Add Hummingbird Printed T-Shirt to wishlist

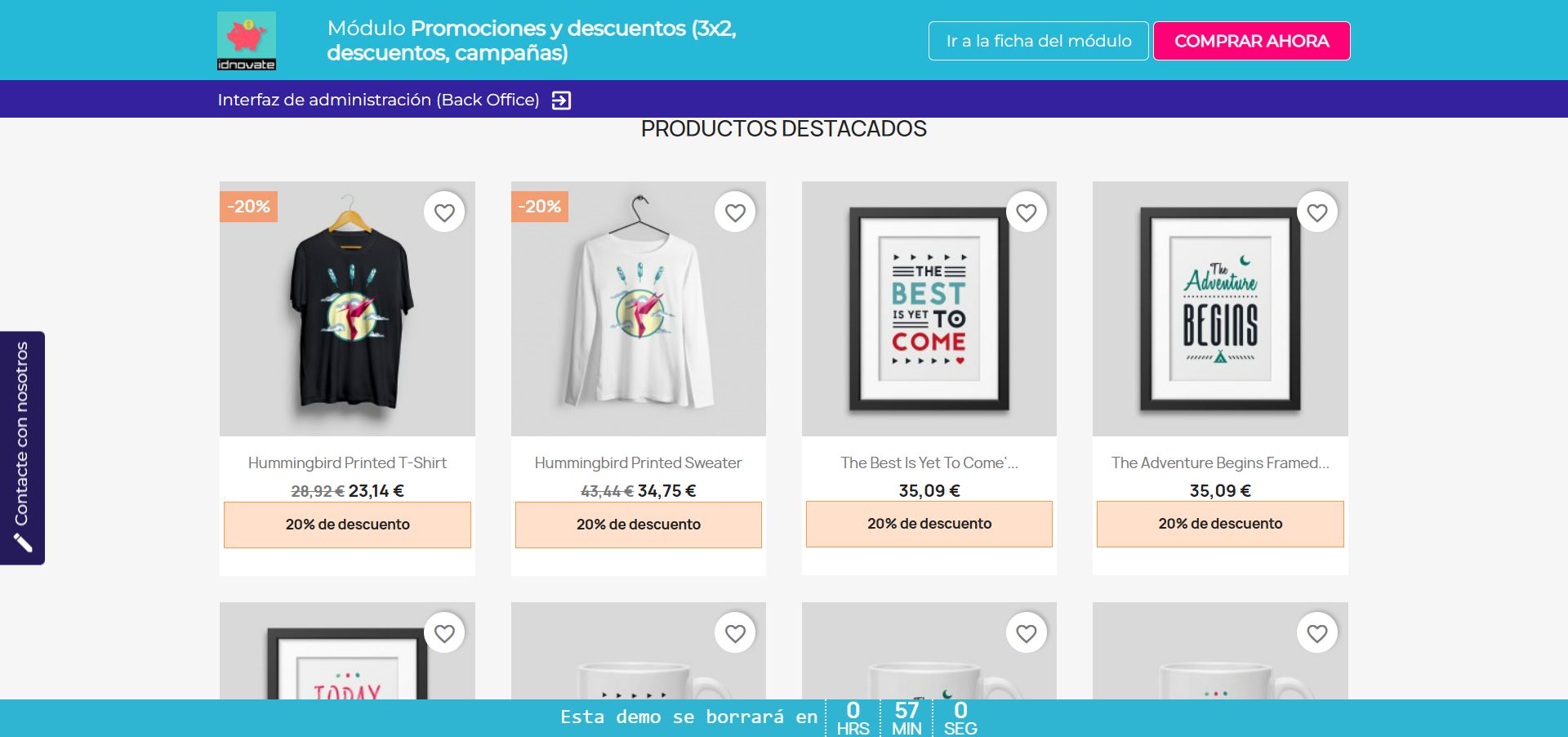(444, 212)
